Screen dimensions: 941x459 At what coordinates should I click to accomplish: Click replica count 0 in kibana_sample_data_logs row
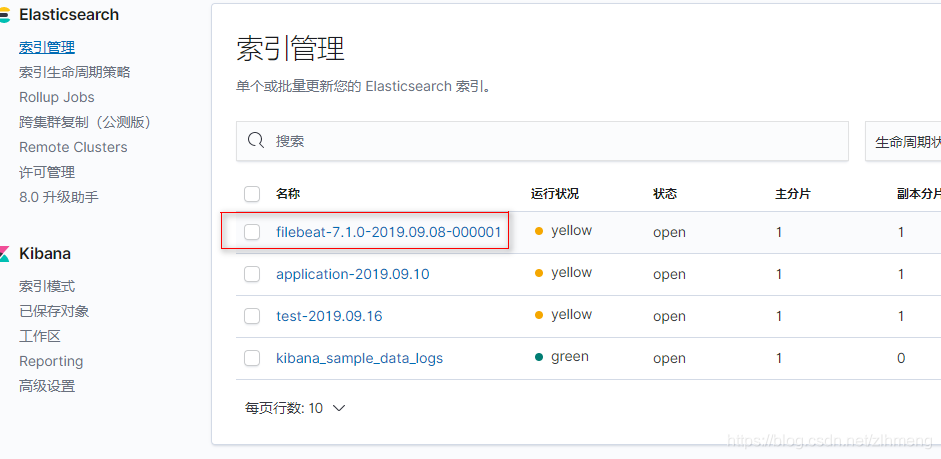(901, 358)
